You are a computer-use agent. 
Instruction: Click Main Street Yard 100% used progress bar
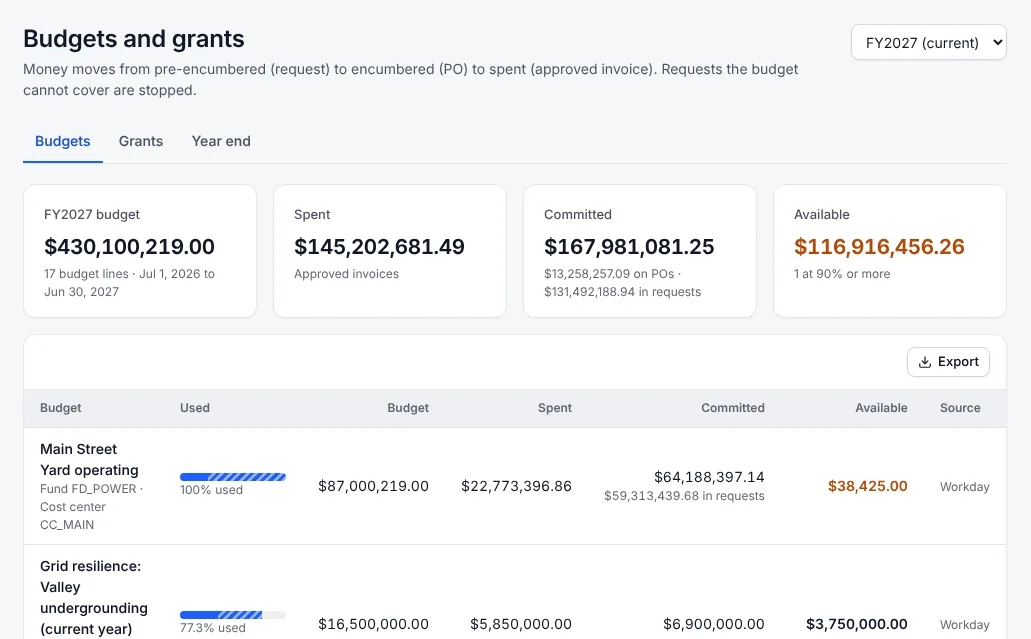click(233, 477)
